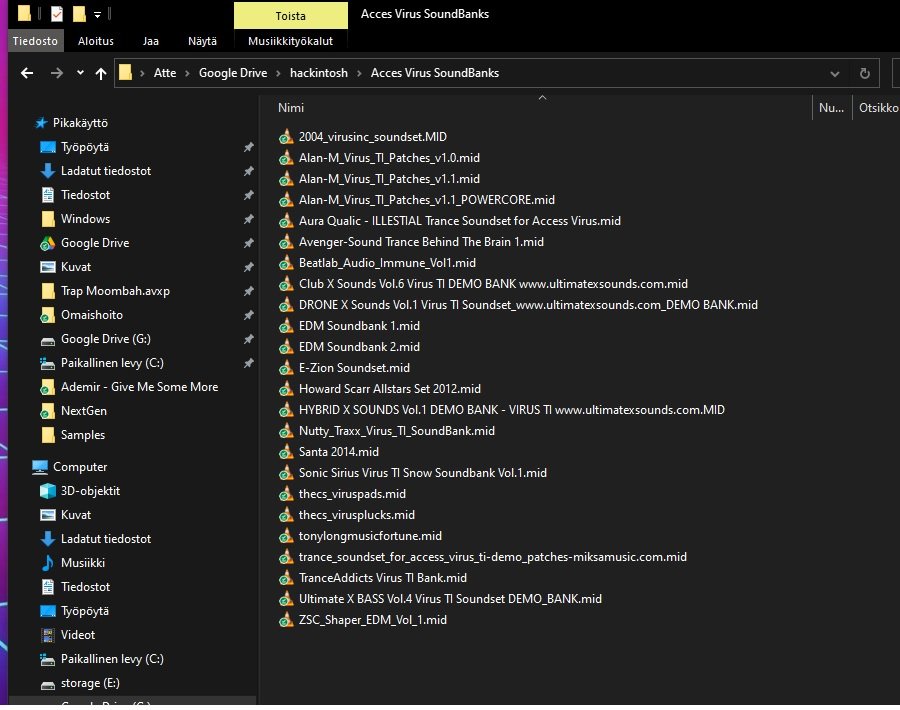Sort by the Nimi column header

[291, 107]
